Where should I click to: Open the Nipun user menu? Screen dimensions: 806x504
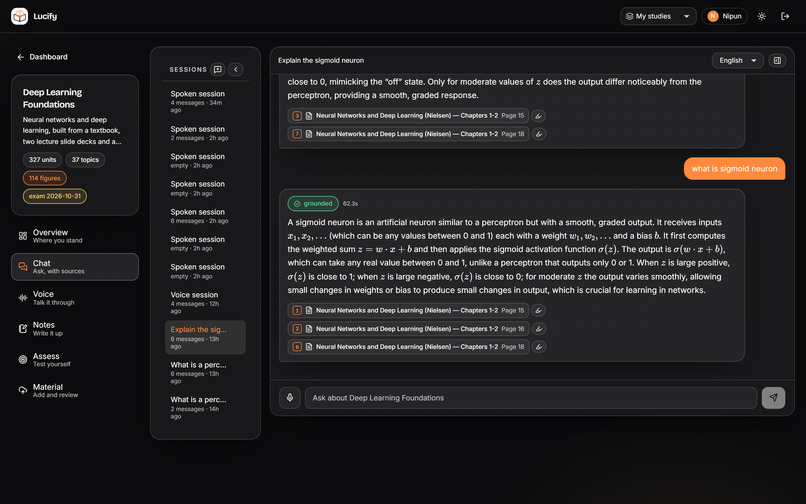pyautogui.click(x=724, y=16)
